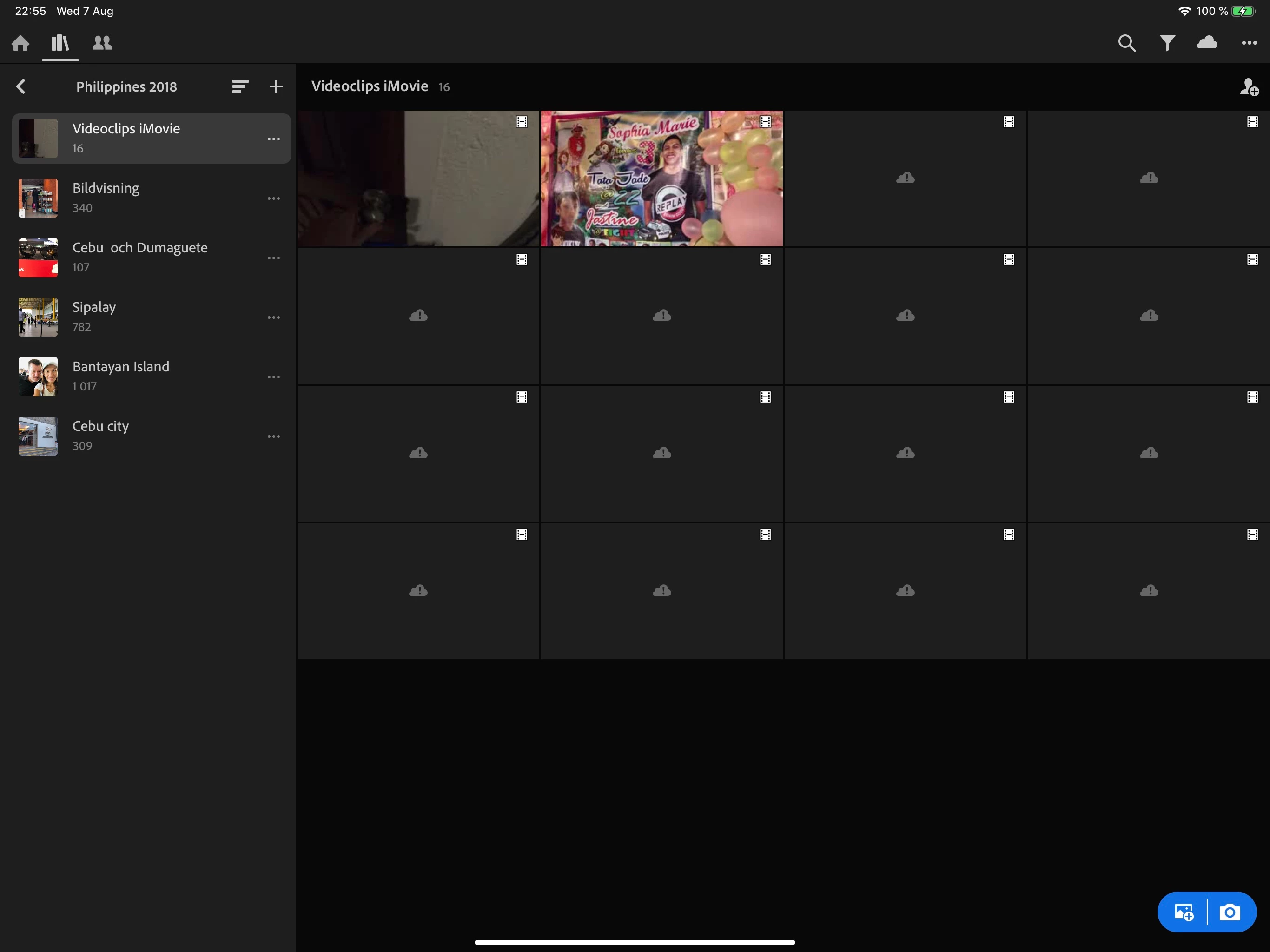Select the Cebu och Dumaguete album

point(139,257)
